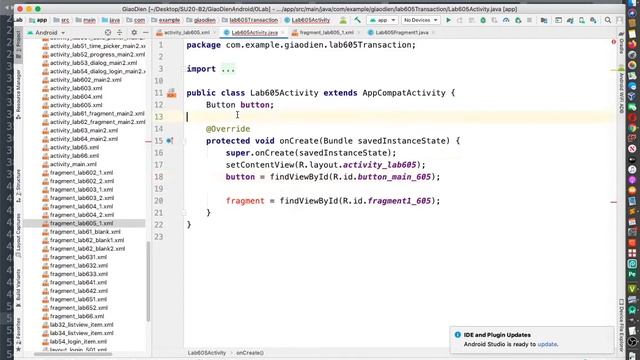Click the grey Stop icon in the toolbar
640x360 pixels.
[529, 20]
